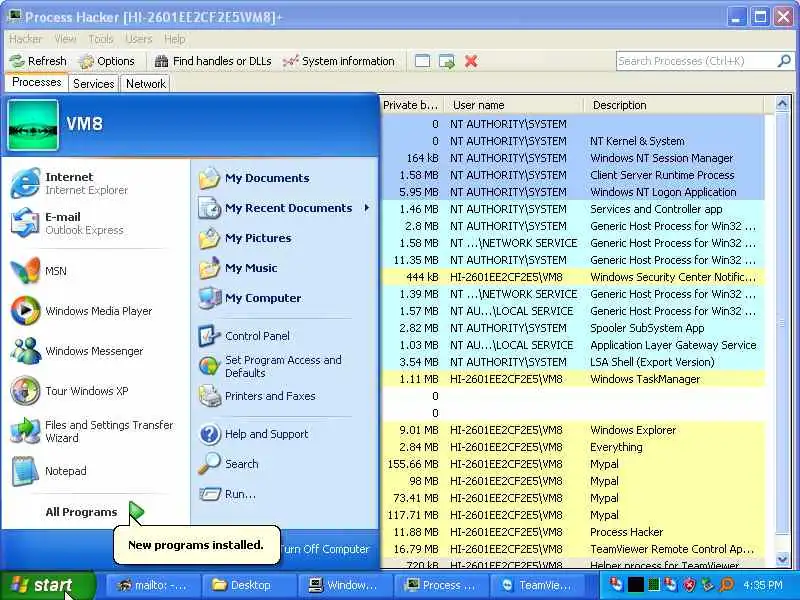Sort by Description column header

(673, 105)
